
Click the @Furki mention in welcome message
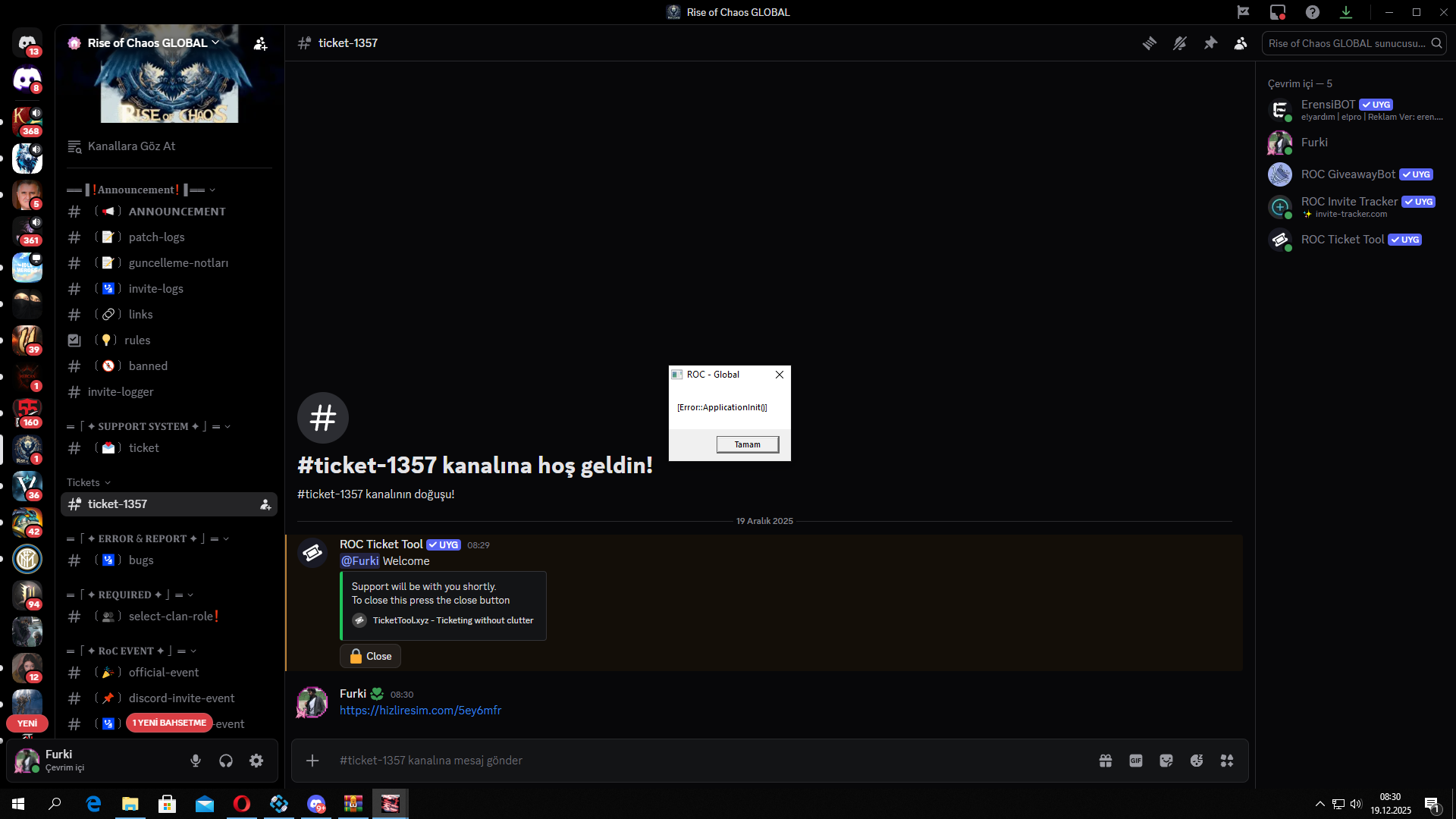coord(359,561)
